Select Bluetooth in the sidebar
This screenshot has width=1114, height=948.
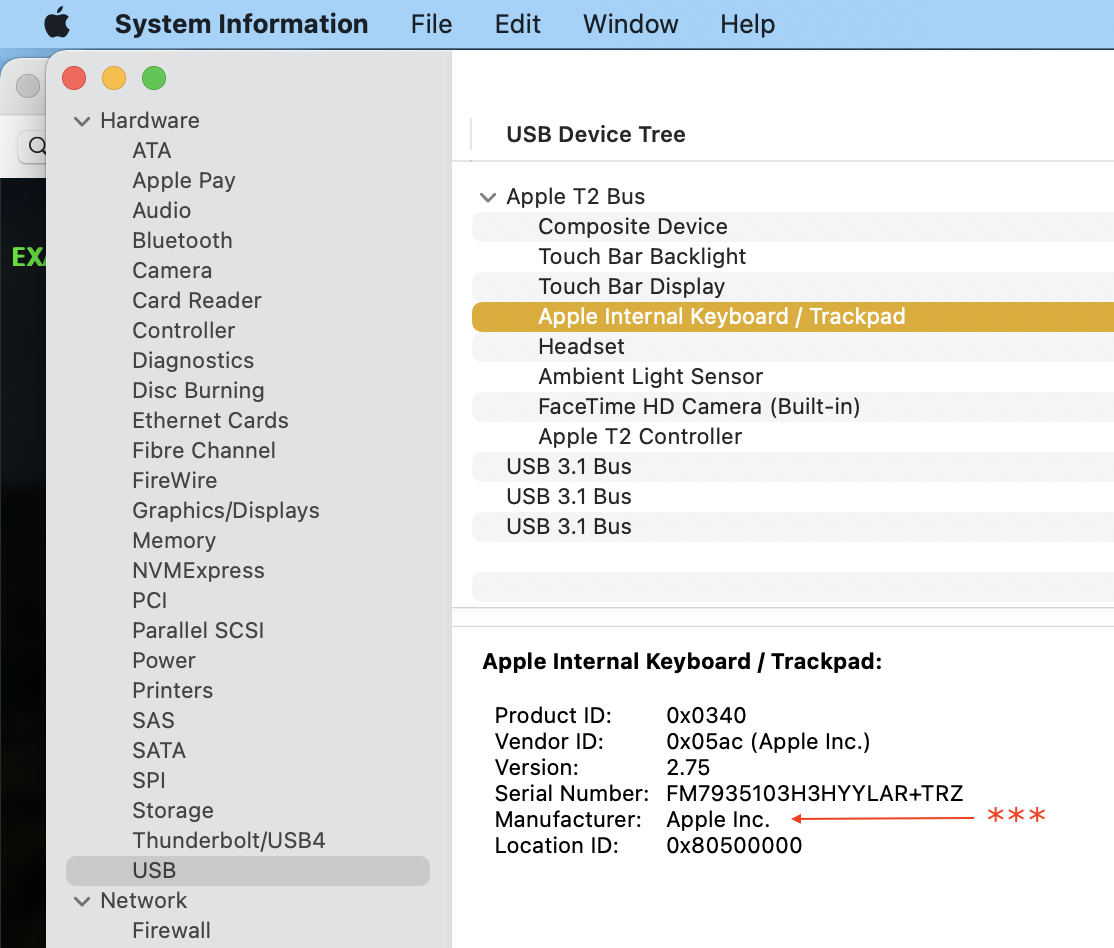182,240
